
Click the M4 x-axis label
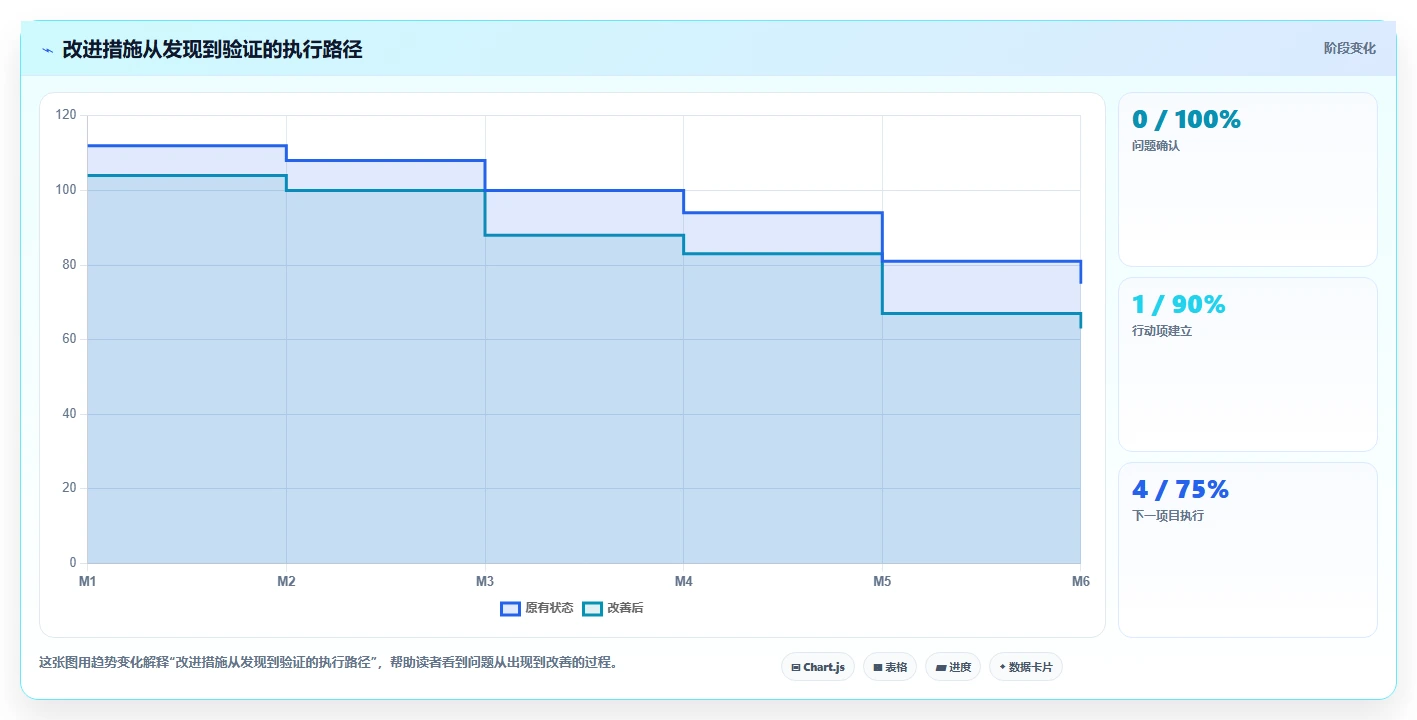tap(683, 581)
